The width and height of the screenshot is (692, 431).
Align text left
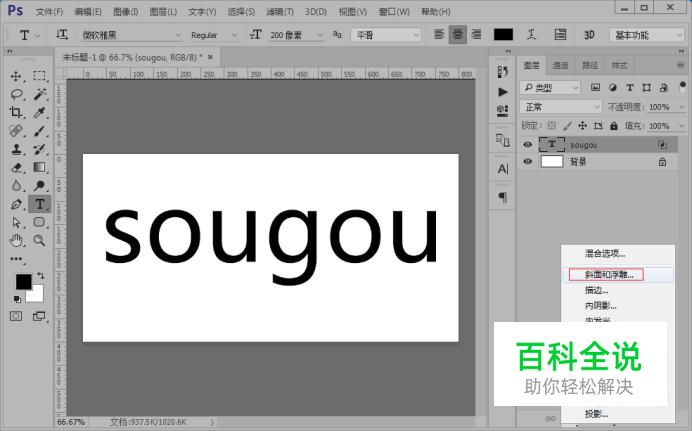[439, 34]
